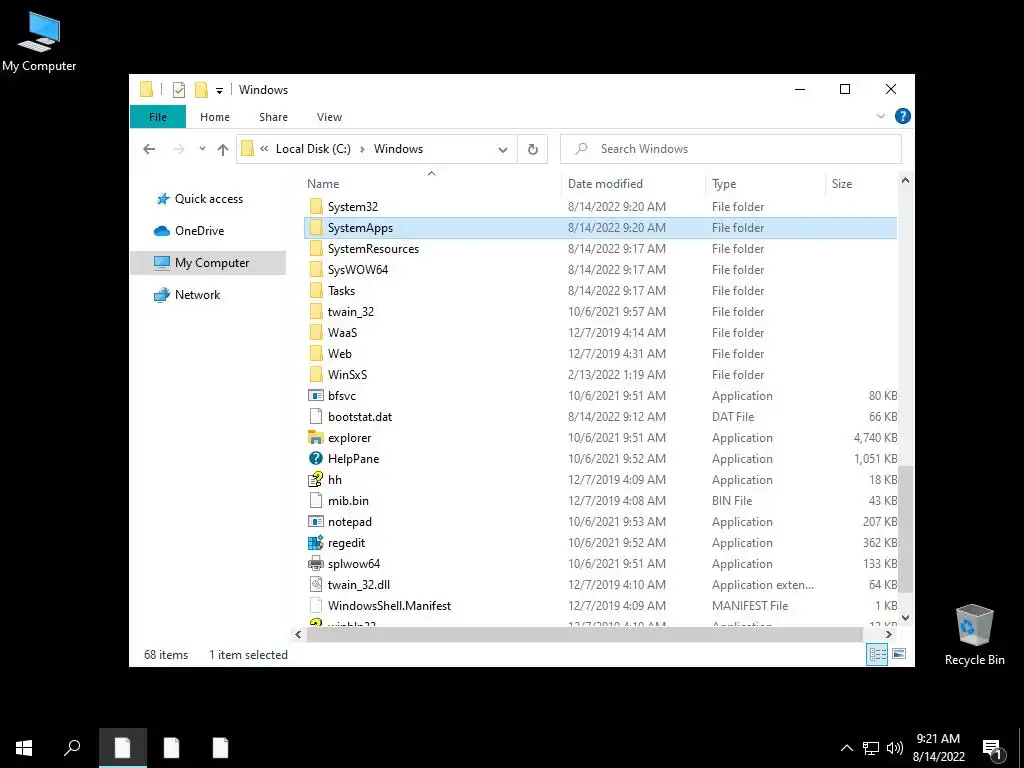Image resolution: width=1024 pixels, height=768 pixels.
Task: Click the New folder quick access toolbar icon
Action: click(x=201, y=90)
